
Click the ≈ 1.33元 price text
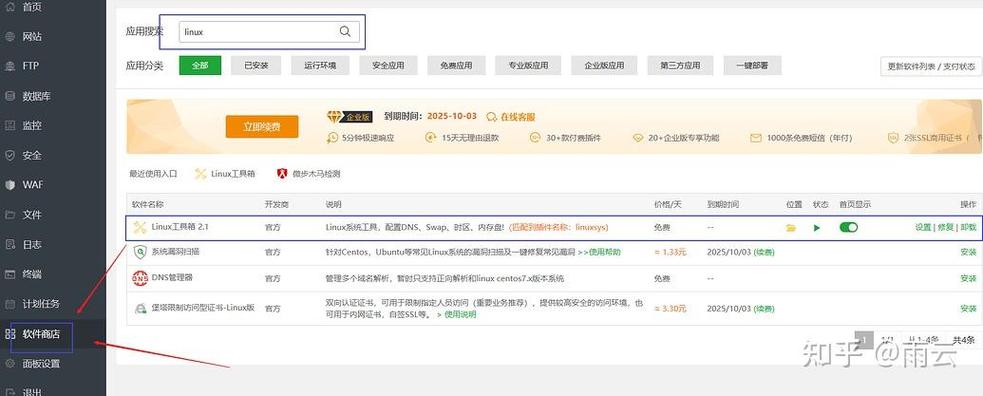click(x=670, y=253)
